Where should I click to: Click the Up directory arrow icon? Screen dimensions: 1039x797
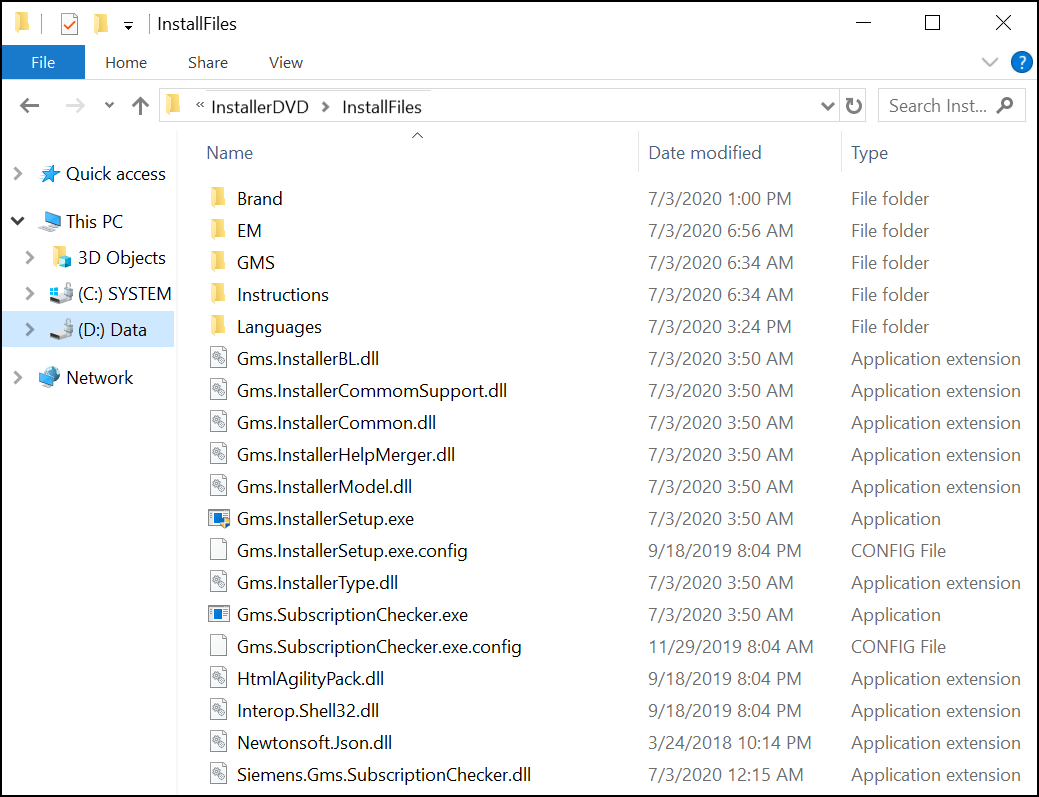pos(140,106)
